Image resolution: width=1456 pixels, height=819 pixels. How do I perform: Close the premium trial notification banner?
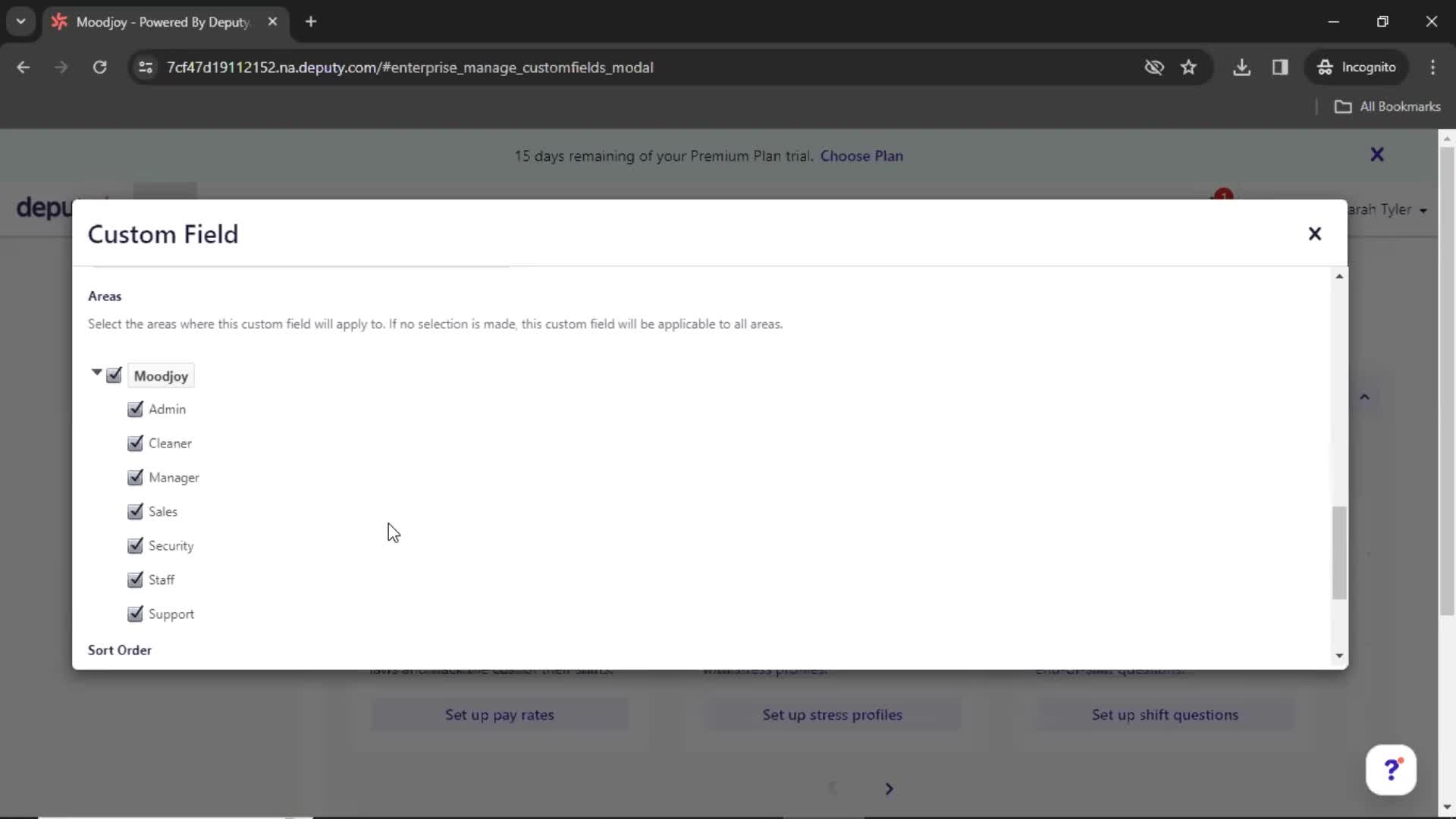pos(1378,155)
